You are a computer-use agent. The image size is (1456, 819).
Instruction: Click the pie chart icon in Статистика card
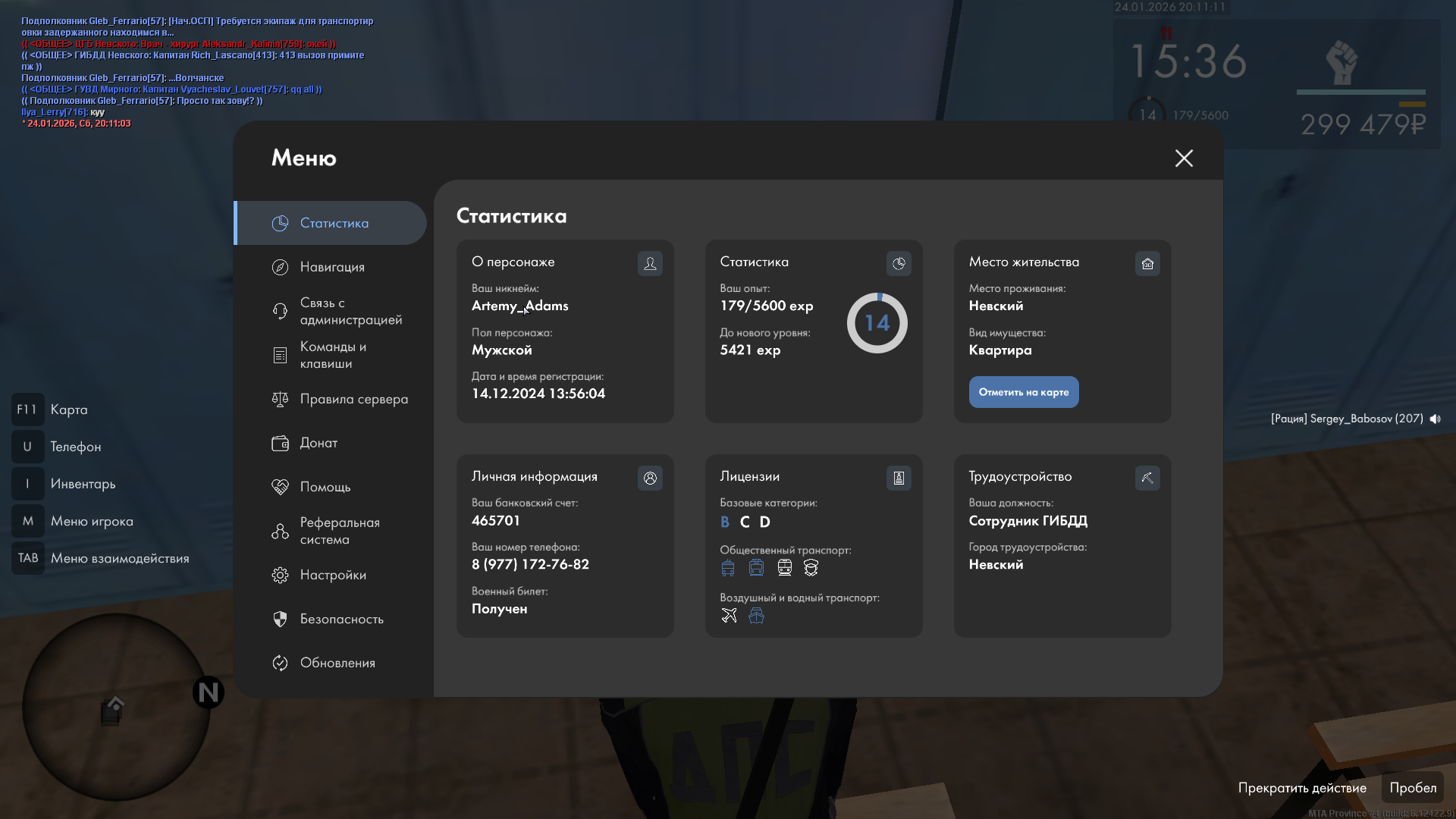coord(899,263)
